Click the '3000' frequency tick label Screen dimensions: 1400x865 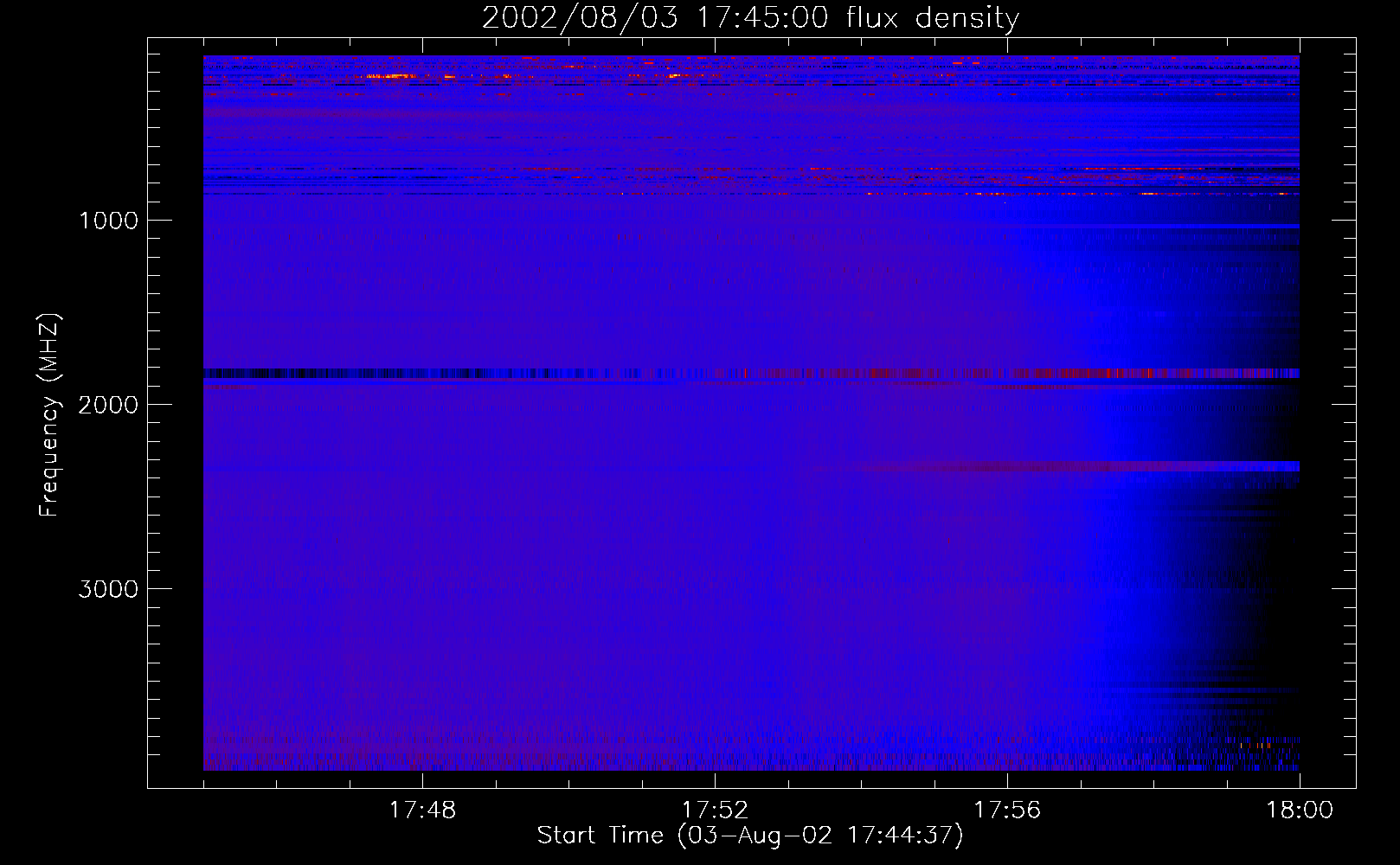[108, 589]
